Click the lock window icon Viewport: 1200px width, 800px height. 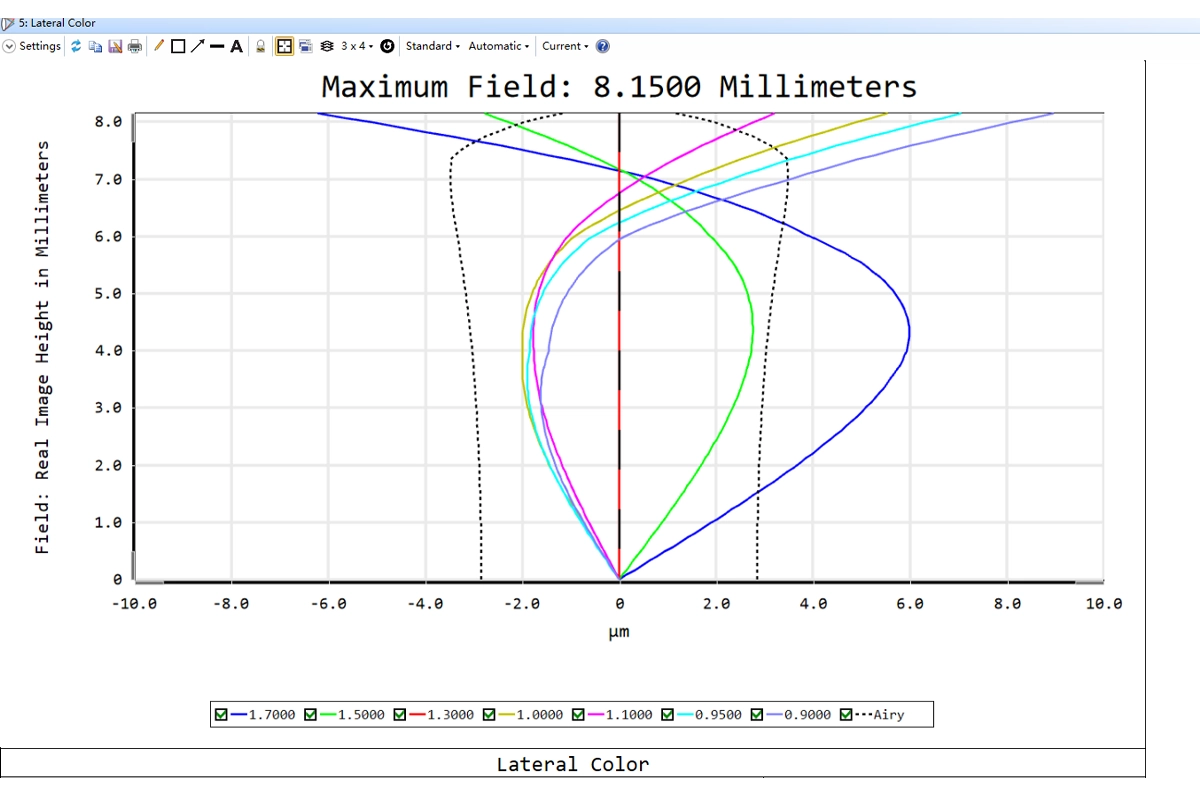pos(261,46)
